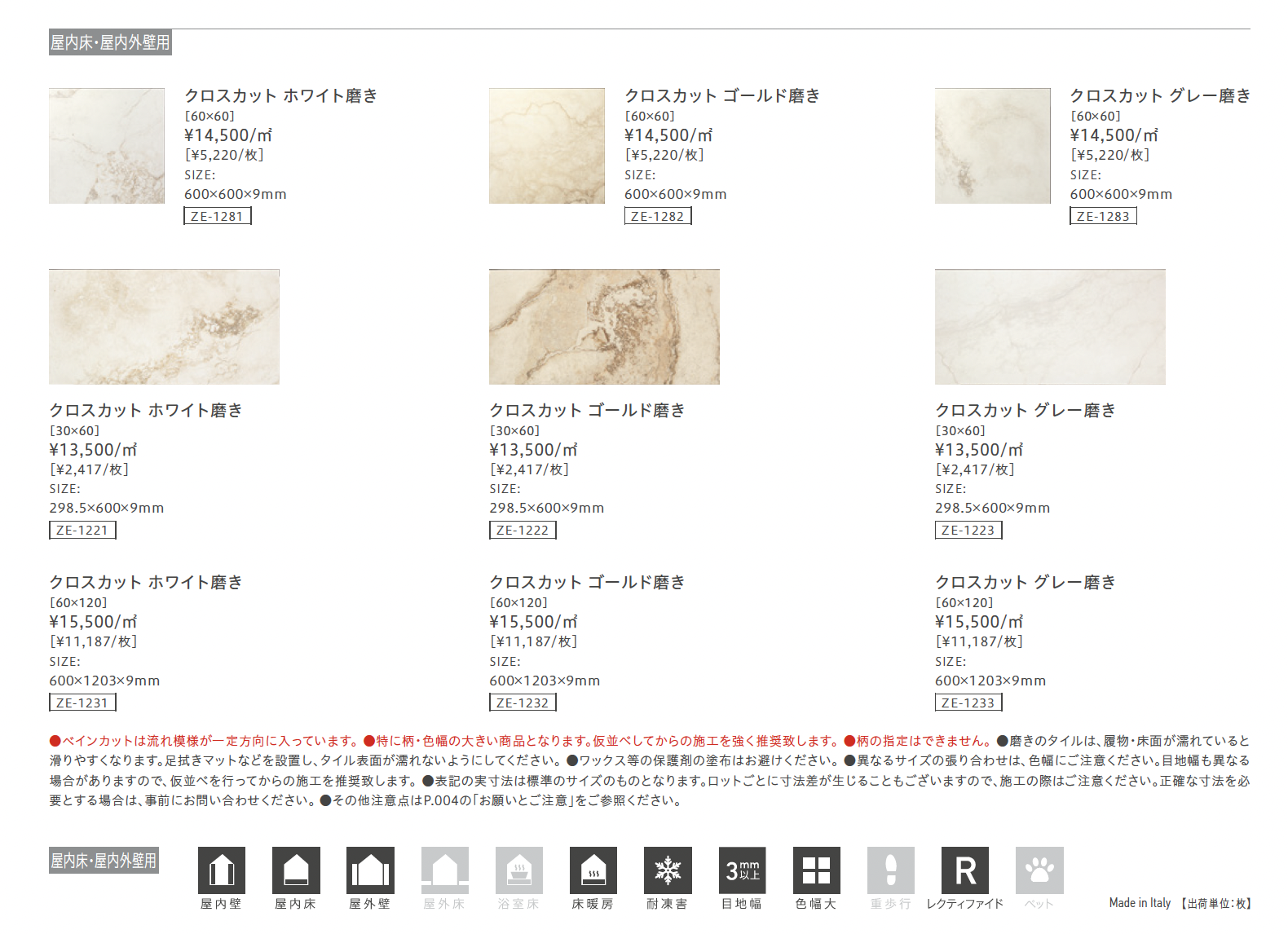Click the レクティファイド R icon
This screenshot has width=1288, height=934.
pyautogui.click(x=965, y=870)
